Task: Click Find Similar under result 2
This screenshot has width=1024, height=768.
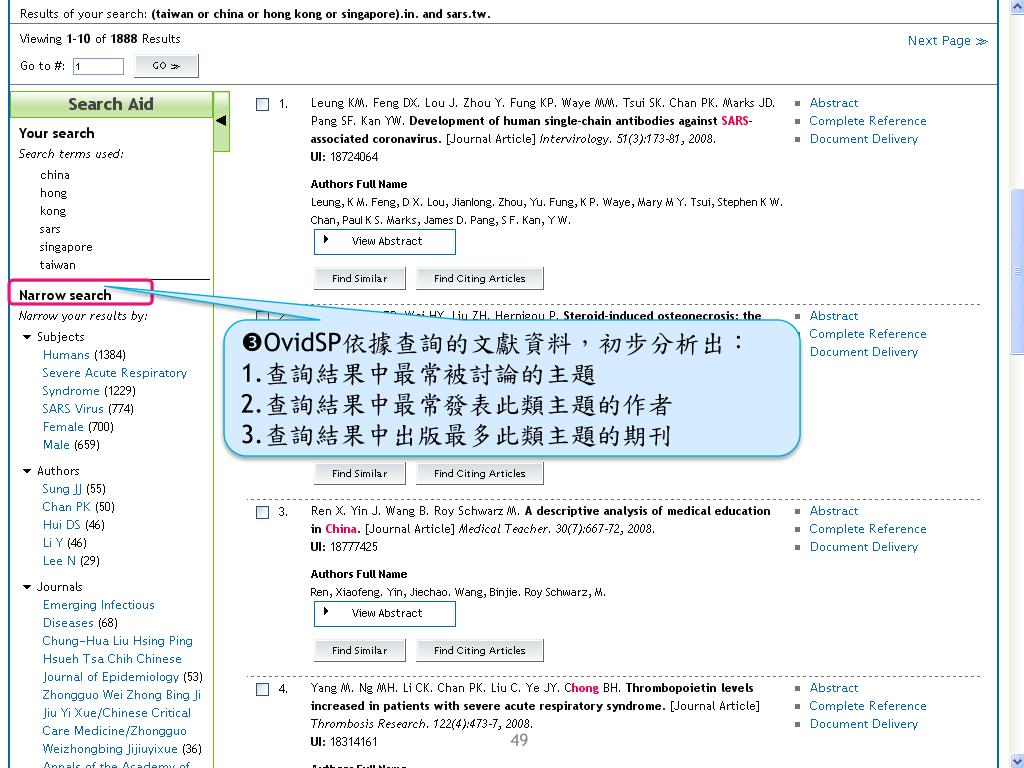Action: click(359, 473)
